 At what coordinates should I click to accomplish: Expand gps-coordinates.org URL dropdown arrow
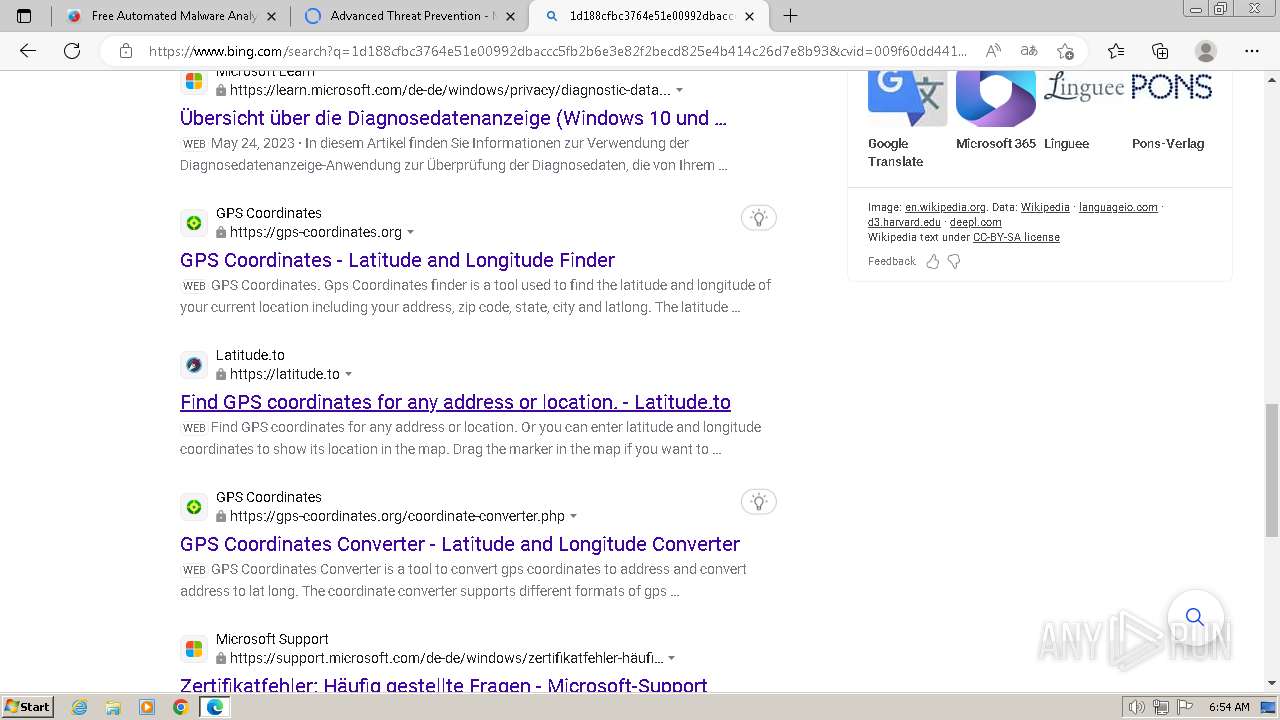pyautogui.click(x=410, y=232)
